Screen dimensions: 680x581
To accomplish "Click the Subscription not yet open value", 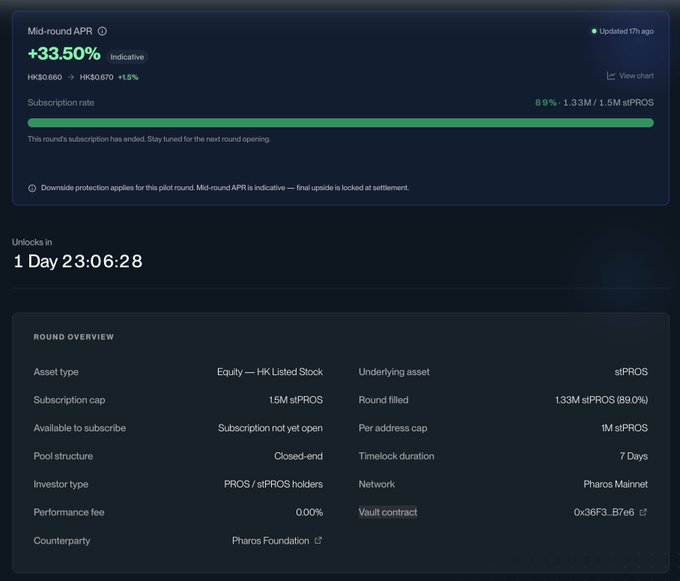I will click(270, 428).
